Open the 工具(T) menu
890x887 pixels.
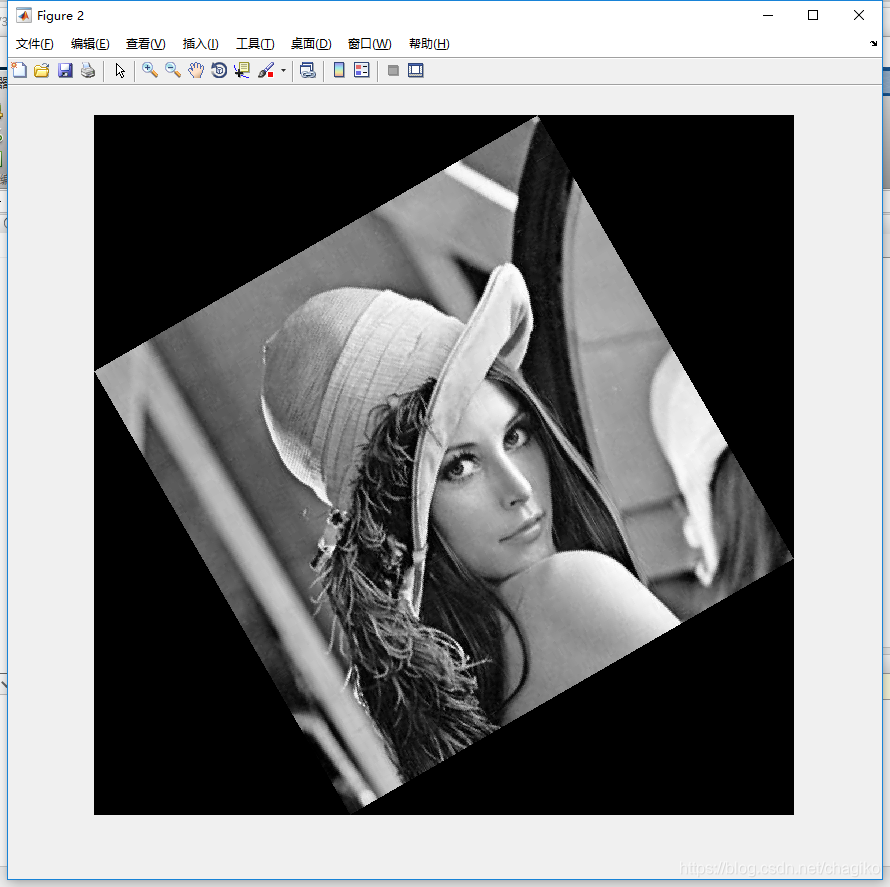click(x=255, y=44)
